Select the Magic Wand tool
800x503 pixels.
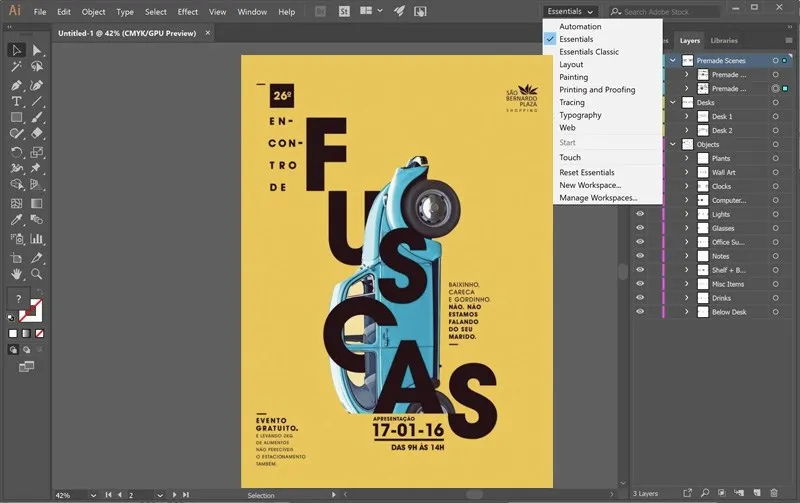click(x=16, y=66)
